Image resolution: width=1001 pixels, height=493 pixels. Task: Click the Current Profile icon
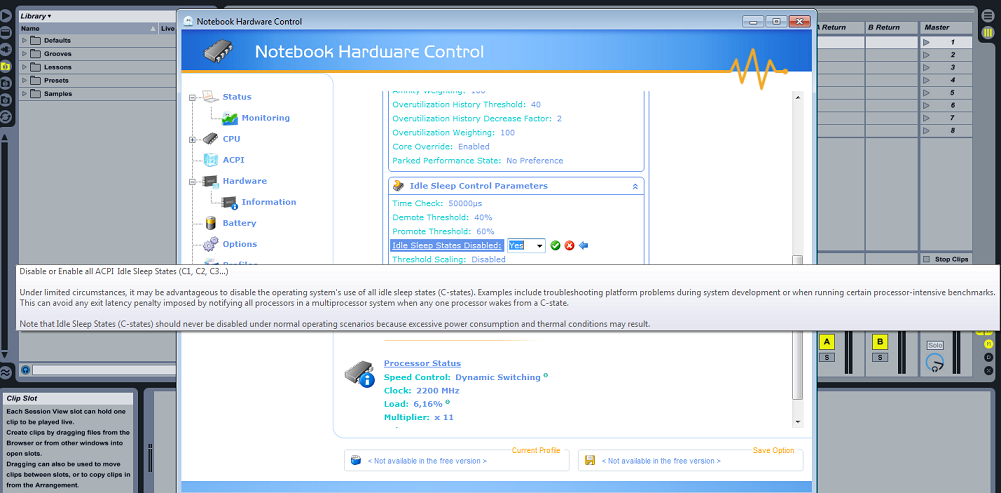356,460
